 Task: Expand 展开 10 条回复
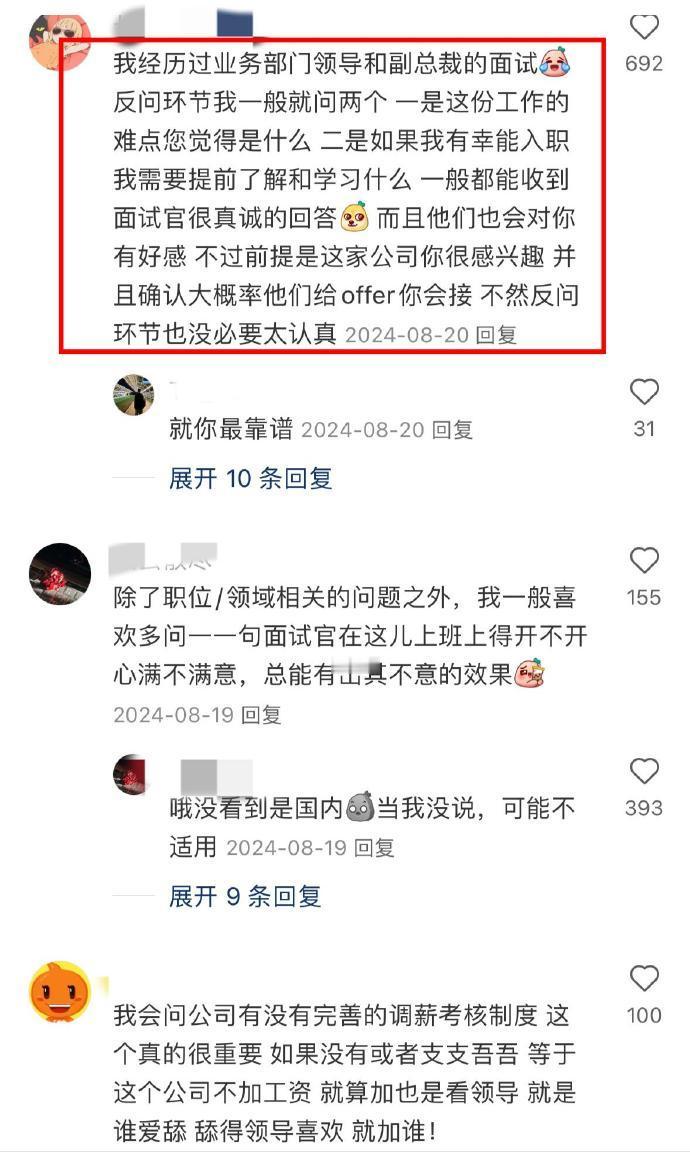pyautogui.click(x=250, y=479)
